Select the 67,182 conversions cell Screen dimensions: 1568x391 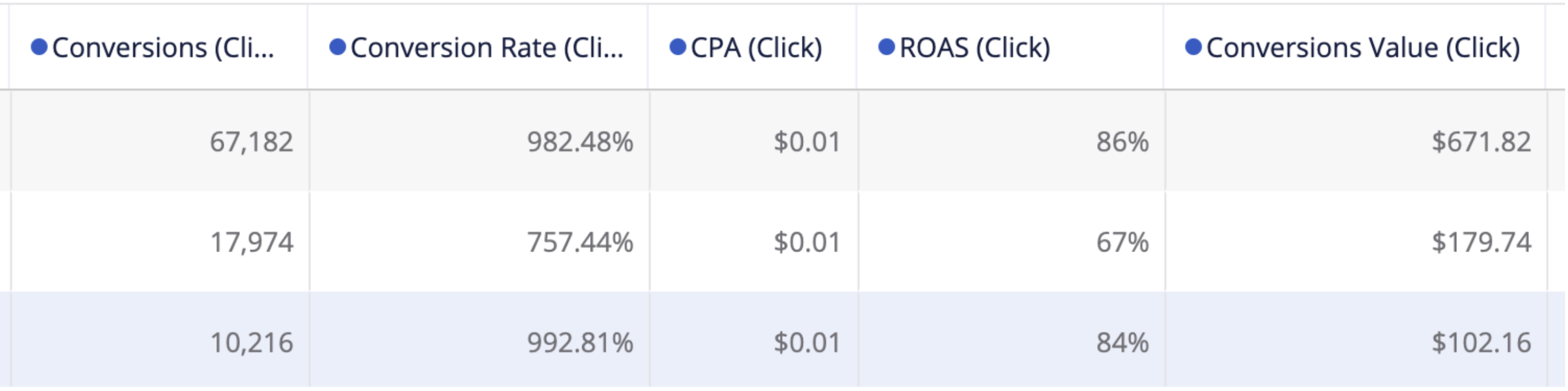pos(251,142)
